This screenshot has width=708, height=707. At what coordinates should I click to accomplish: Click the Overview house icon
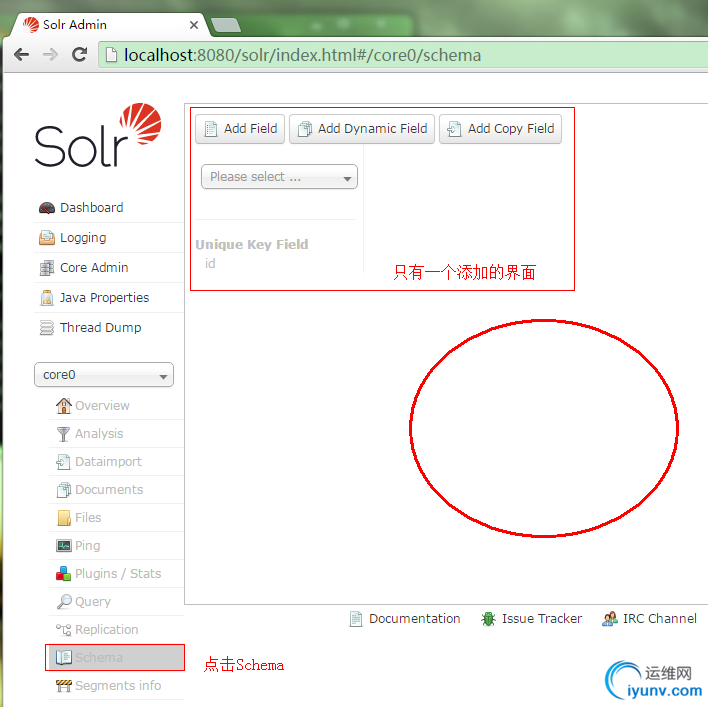(x=64, y=405)
